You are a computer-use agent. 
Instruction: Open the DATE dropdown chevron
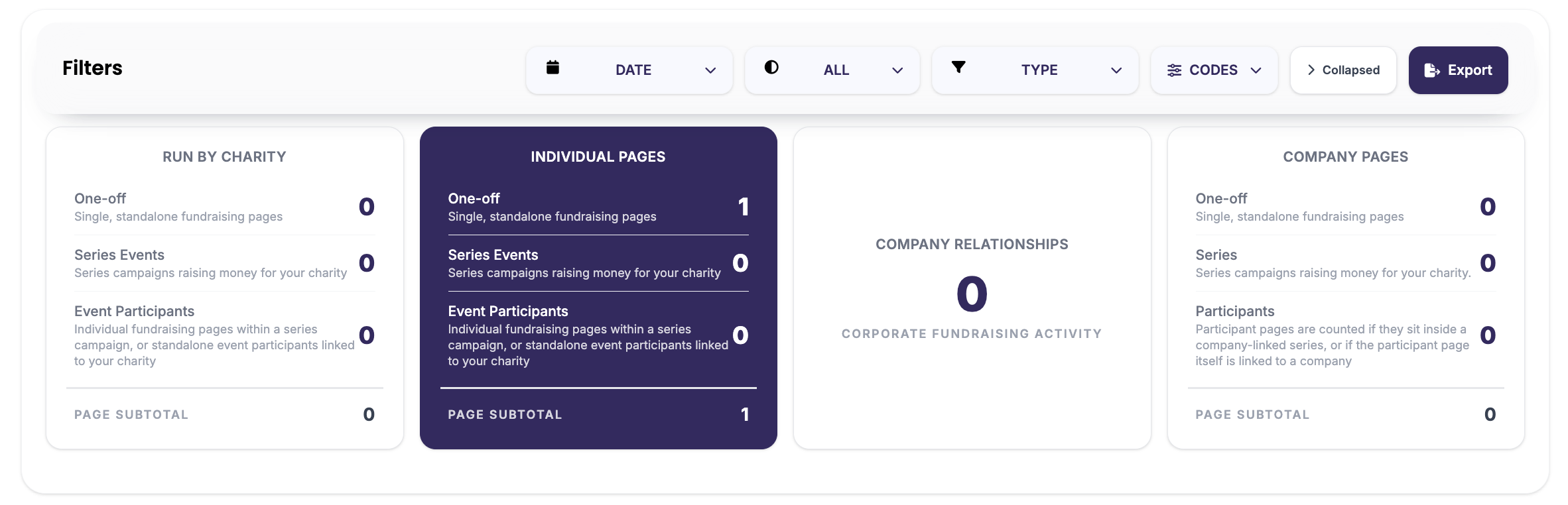tap(710, 70)
